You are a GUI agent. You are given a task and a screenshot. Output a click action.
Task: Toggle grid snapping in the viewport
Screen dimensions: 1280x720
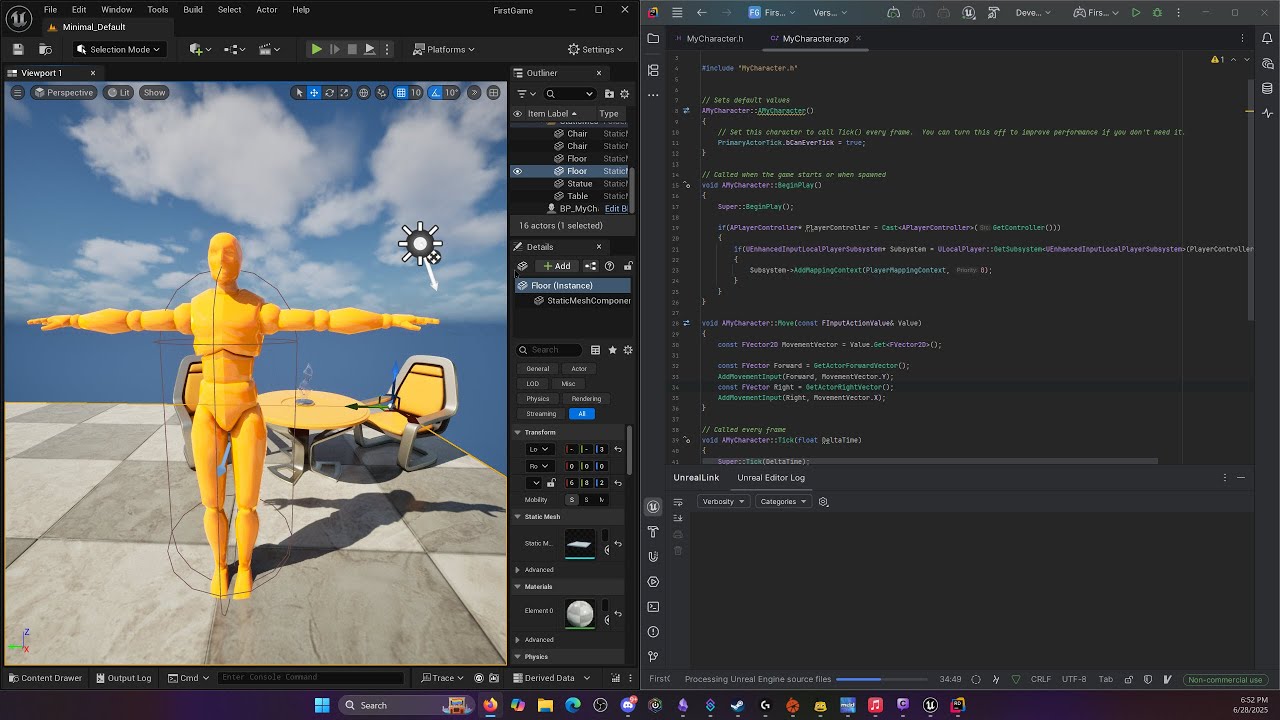[401, 93]
